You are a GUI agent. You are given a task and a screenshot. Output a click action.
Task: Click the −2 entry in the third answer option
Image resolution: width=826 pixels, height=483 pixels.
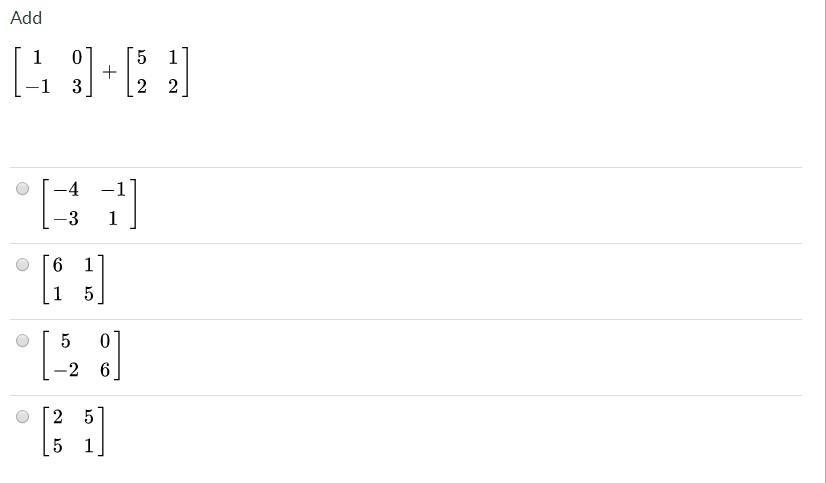pyautogui.click(x=66, y=370)
